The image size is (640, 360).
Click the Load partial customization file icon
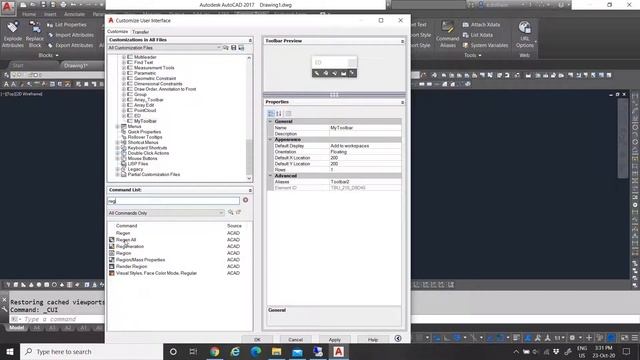[x=225, y=48]
